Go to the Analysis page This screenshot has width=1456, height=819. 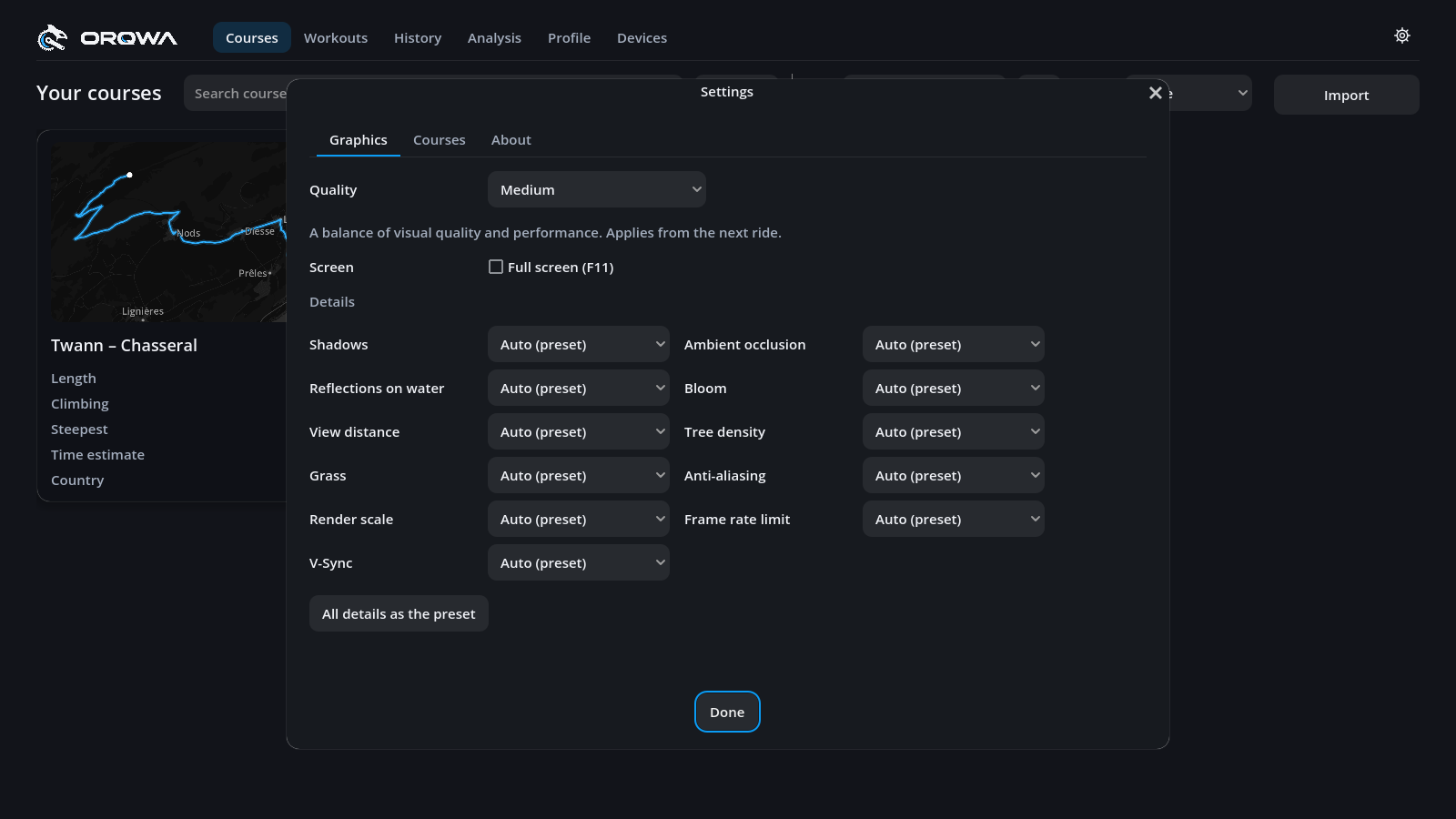[x=494, y=37]
